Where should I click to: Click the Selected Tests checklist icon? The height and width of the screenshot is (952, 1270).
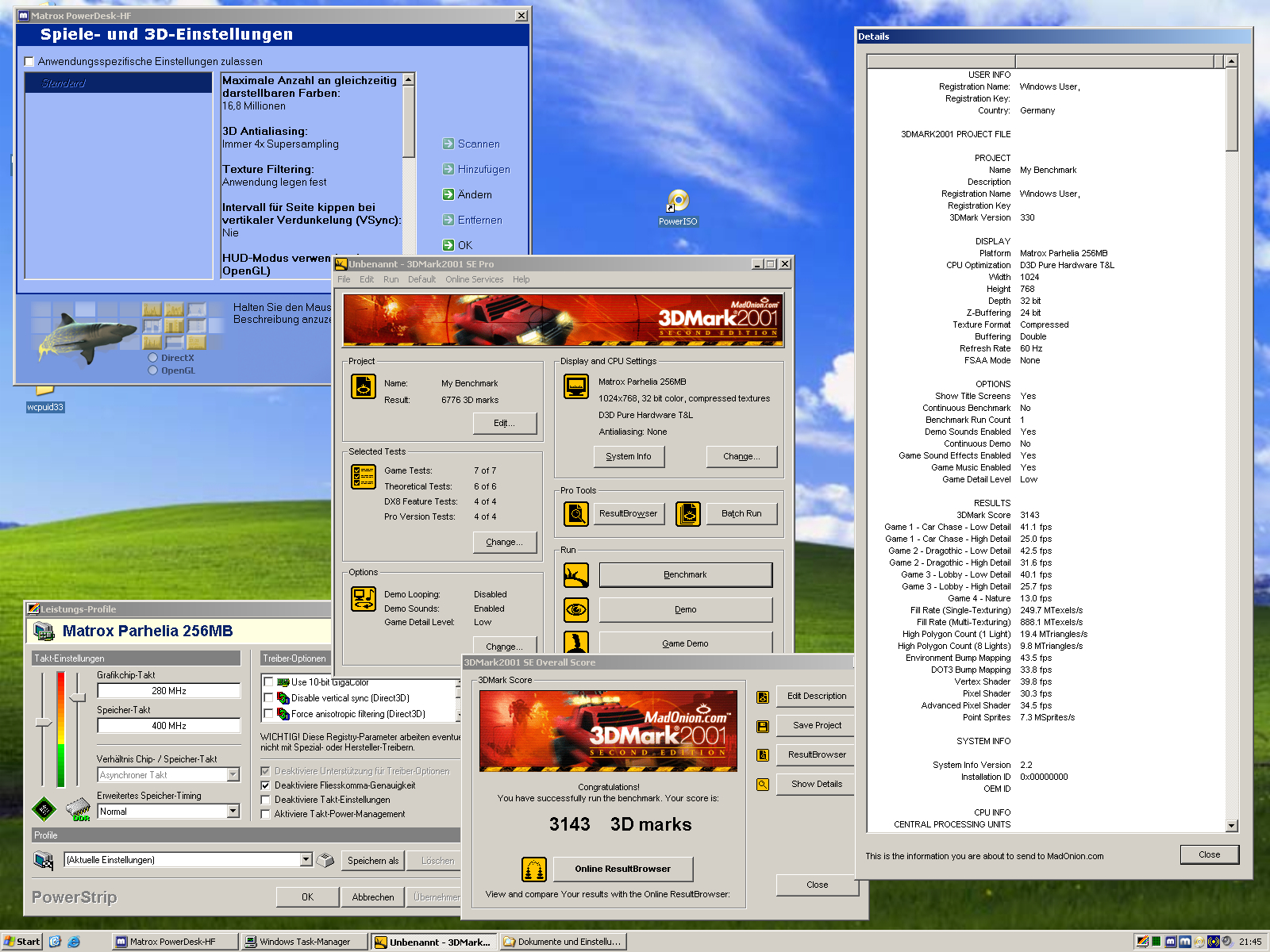(364, 476)
